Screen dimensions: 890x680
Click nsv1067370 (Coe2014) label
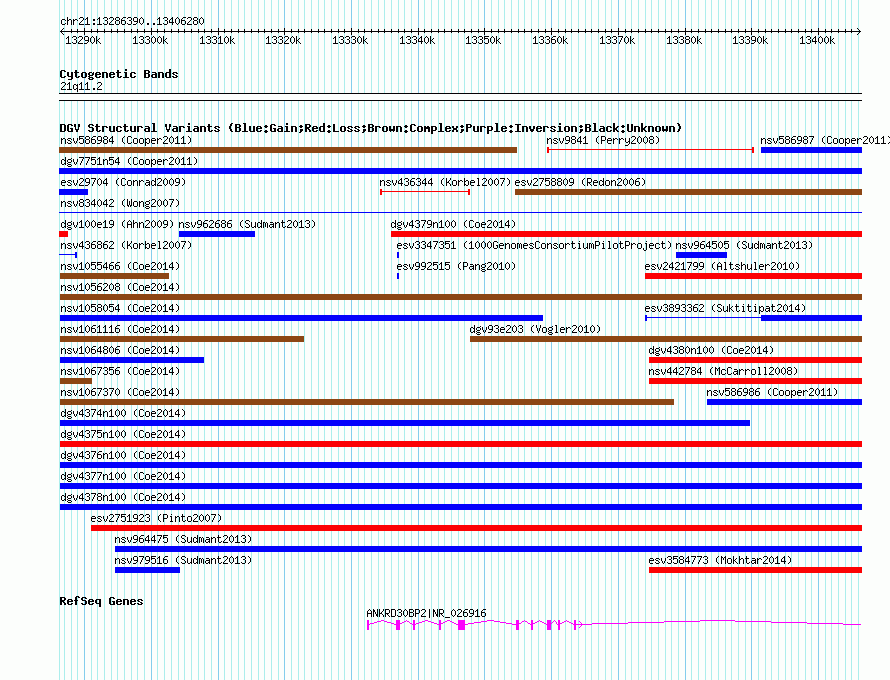(x=120, y=392)
